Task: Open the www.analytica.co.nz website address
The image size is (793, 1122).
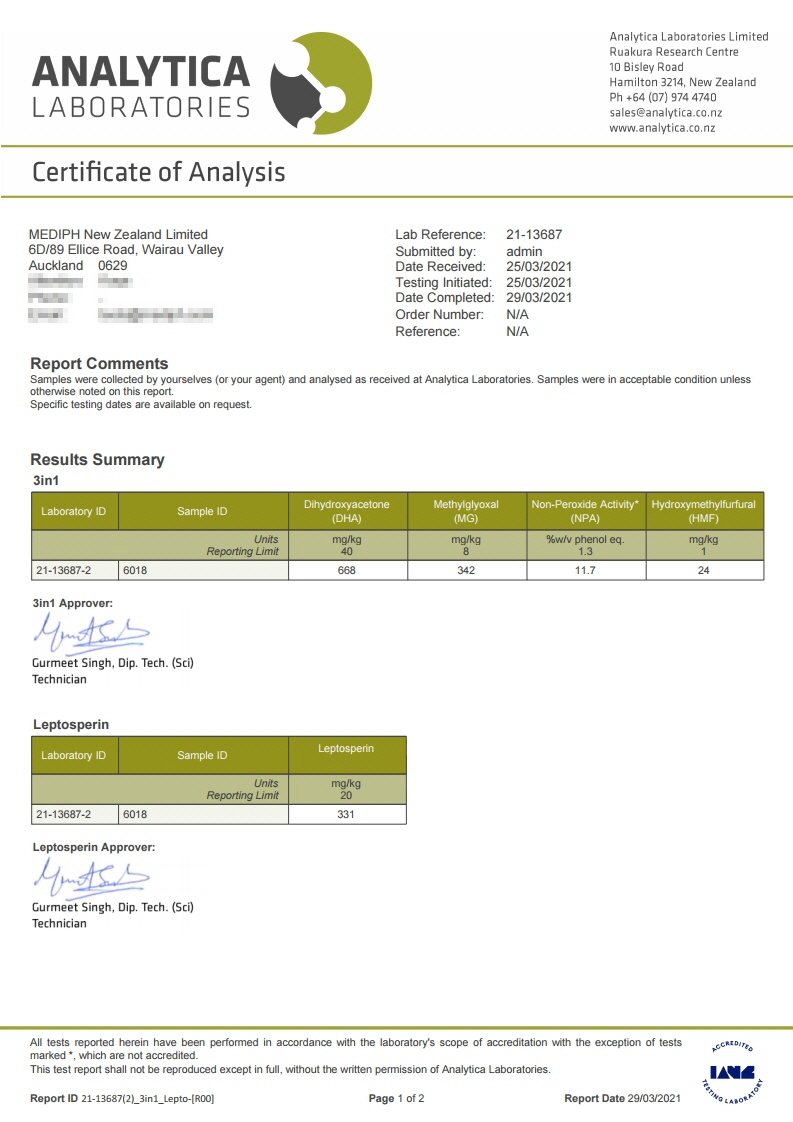Action: [662, 128]
